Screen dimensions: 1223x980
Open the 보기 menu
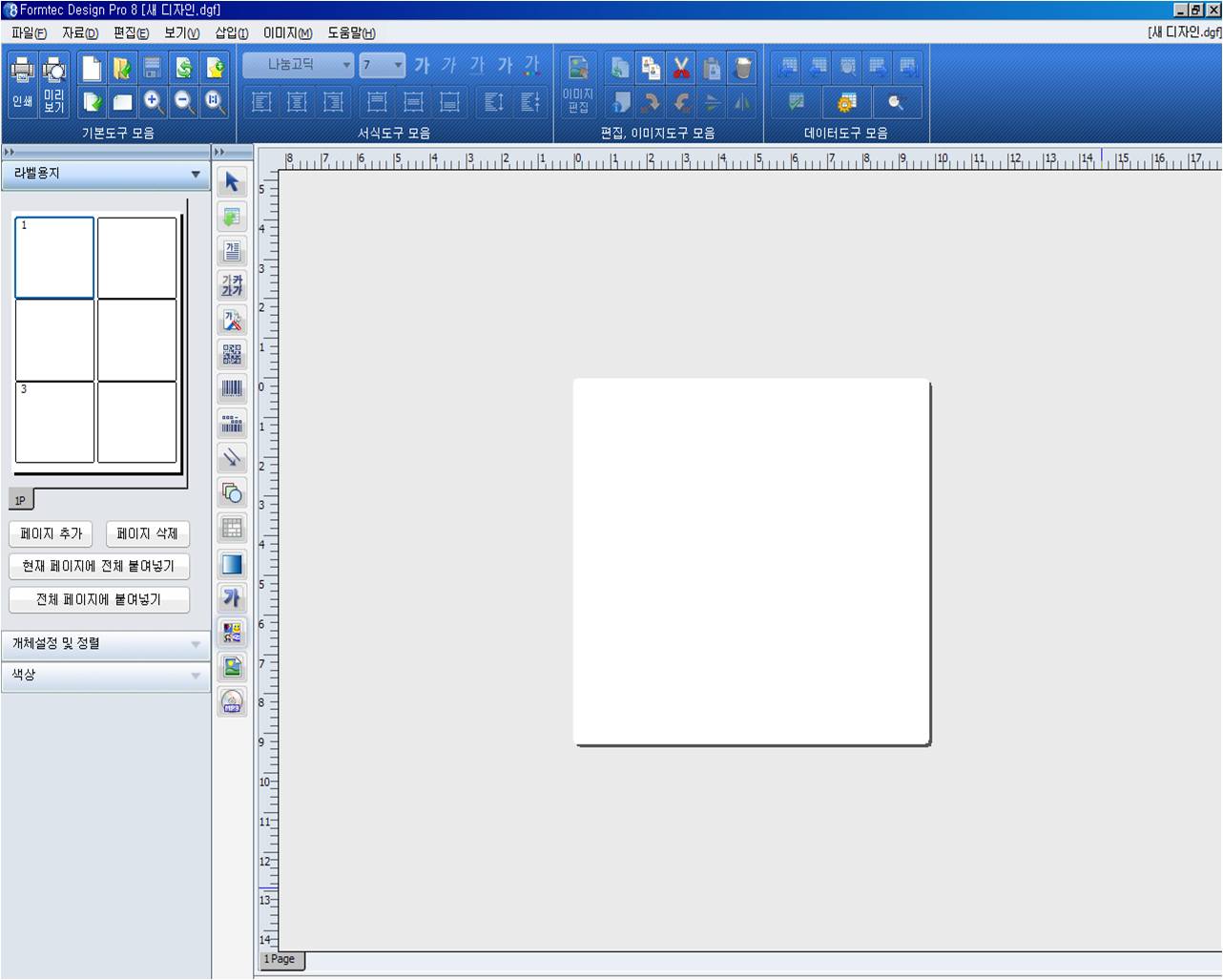pyautogui.click(x=181, y=32)
